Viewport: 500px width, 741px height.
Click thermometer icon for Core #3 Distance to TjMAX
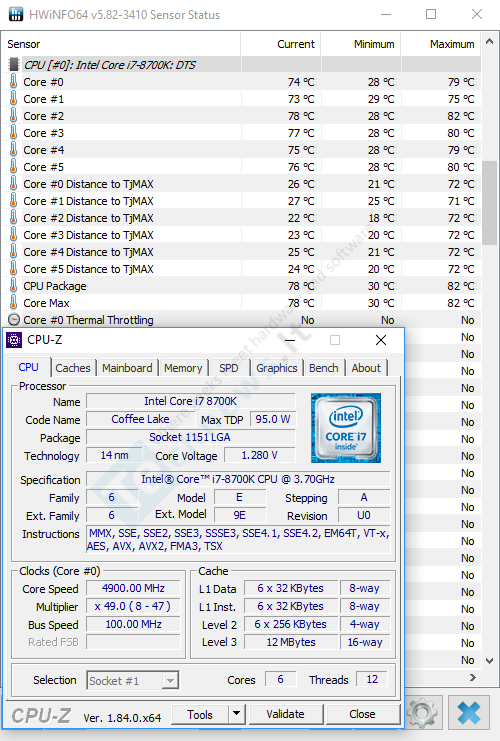(14, 235)
